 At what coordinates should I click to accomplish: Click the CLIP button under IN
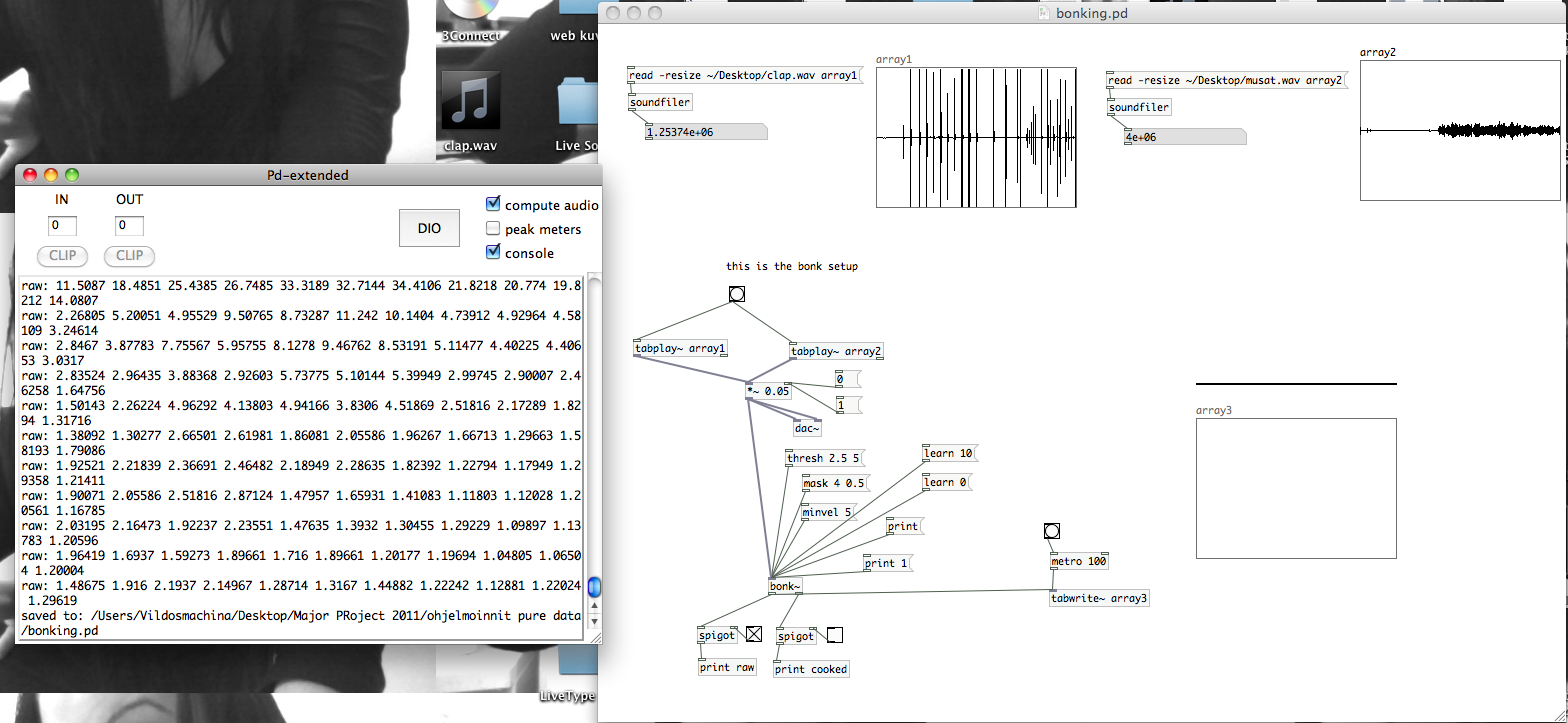[x=62, y=255]
